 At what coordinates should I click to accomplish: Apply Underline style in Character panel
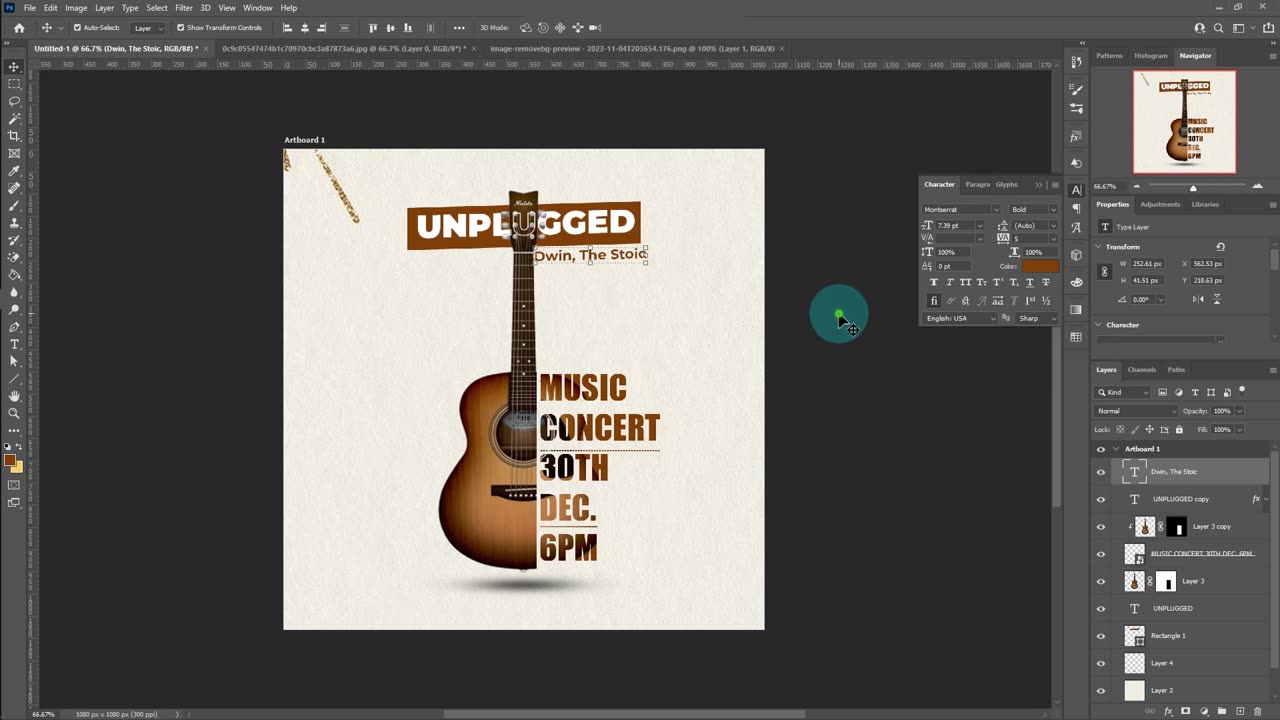(1030, 283)
